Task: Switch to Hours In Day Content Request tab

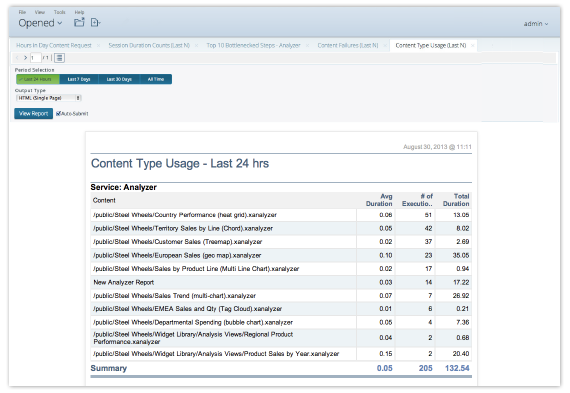Action: 54,45
